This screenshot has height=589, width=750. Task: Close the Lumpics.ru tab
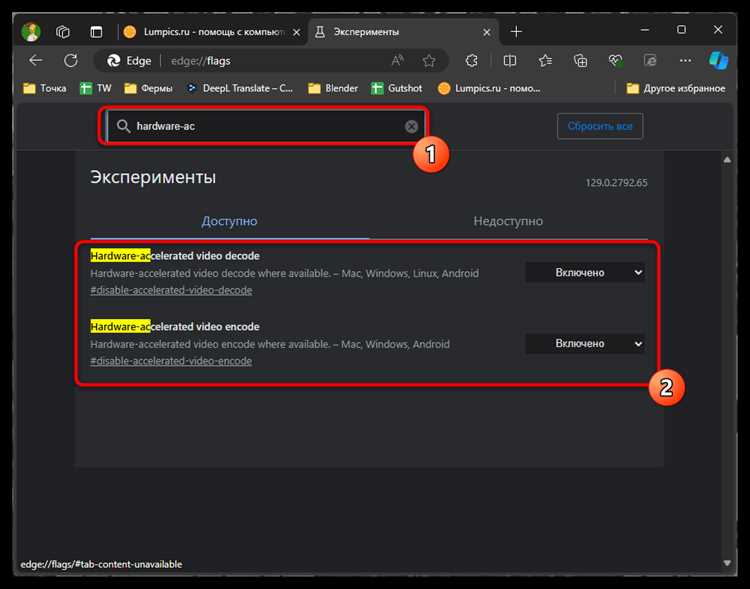coord(297,32)
